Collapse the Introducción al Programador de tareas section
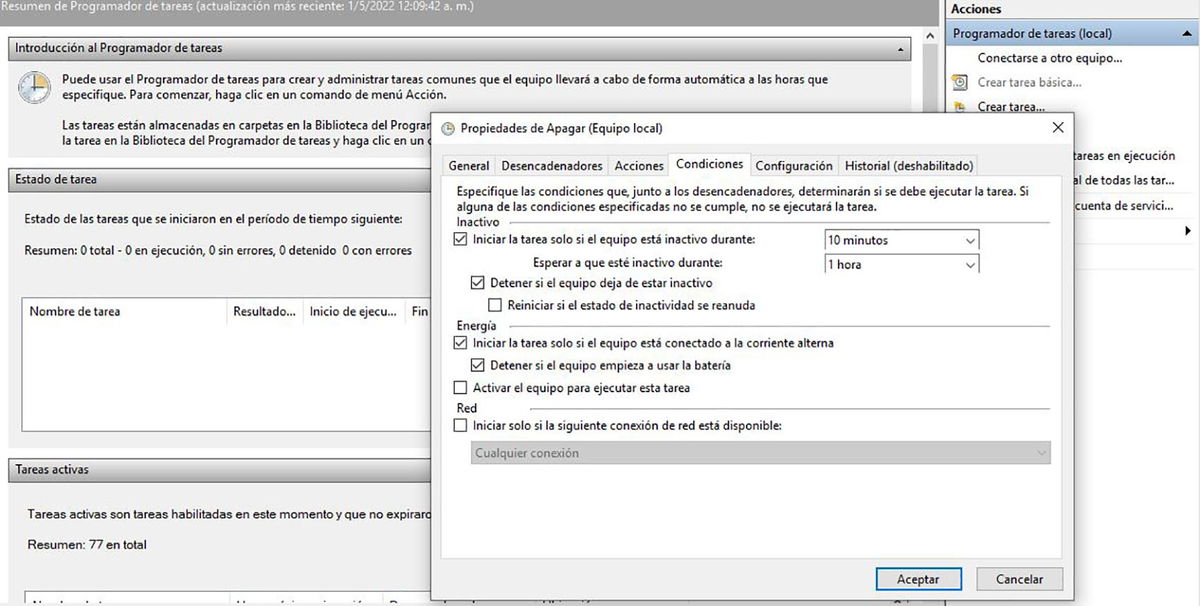Screen dimensions: 1200x606 click(899, 47)
